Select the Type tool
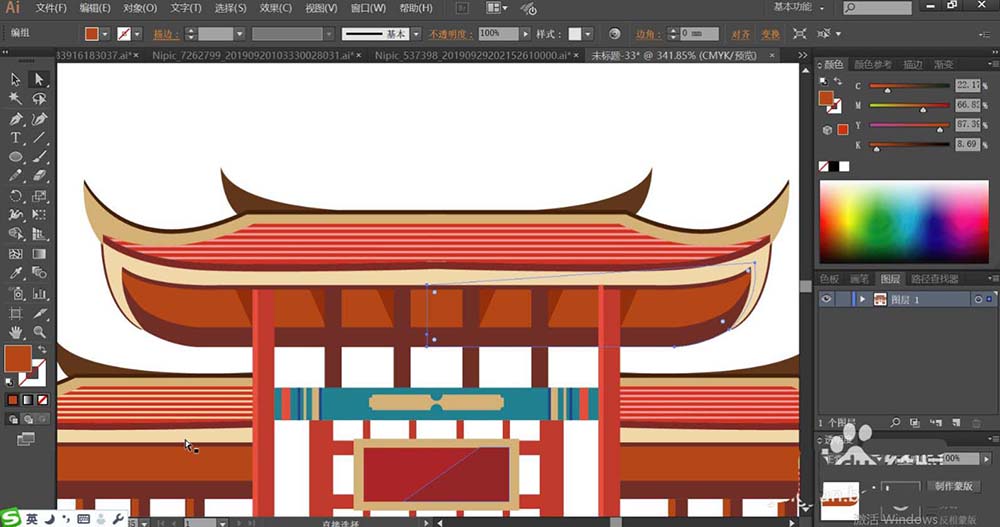Image resolution: width=1000 pixels, height=527 pixels. [x=15, y=138]
